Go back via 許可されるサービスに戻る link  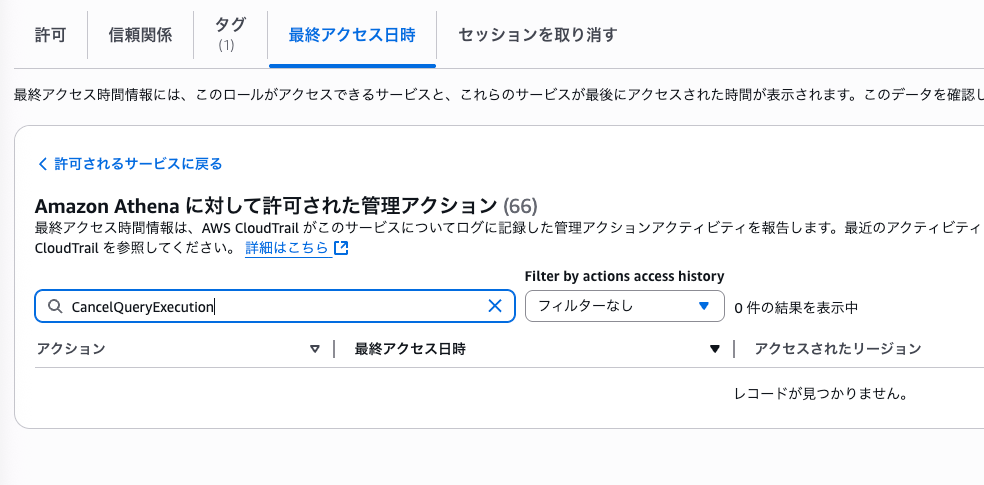(x=138, y=164)
